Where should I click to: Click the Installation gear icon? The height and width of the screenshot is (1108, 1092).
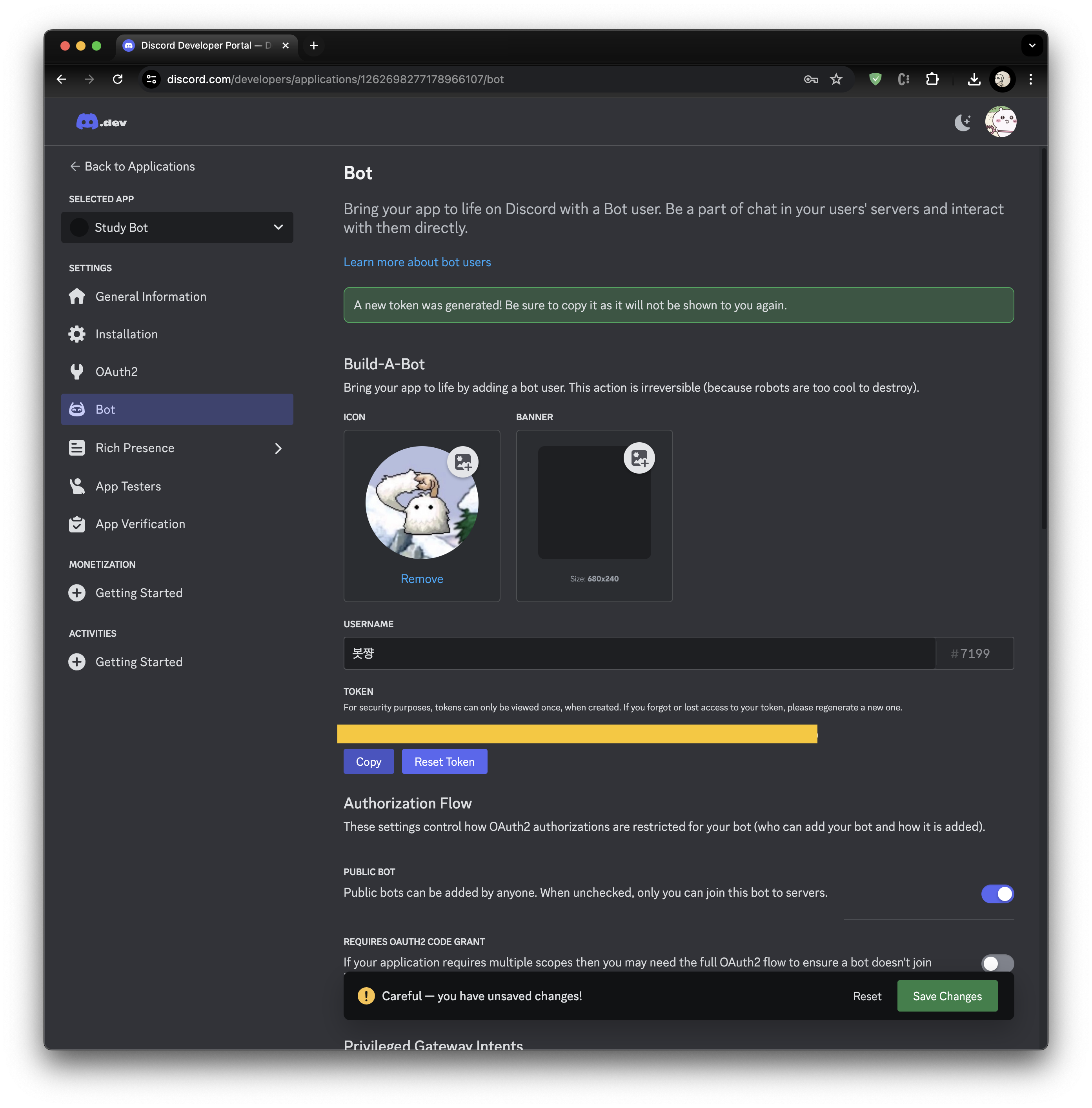[77, 334]
